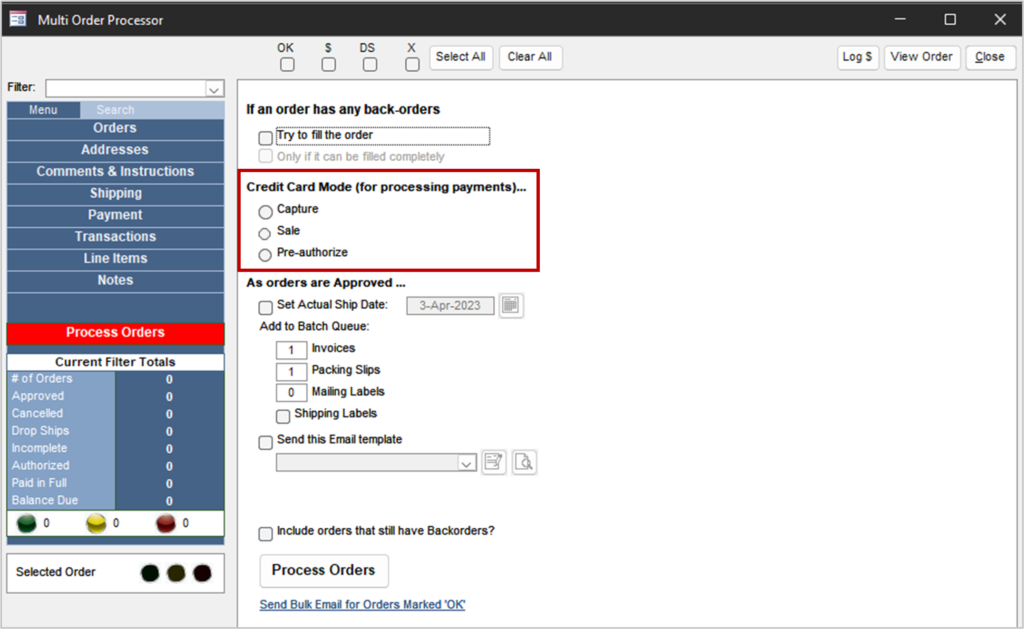The height and width of the screenshot is (629, 1024).
Task: Switch to the Search tab
Action: [114, 109]
